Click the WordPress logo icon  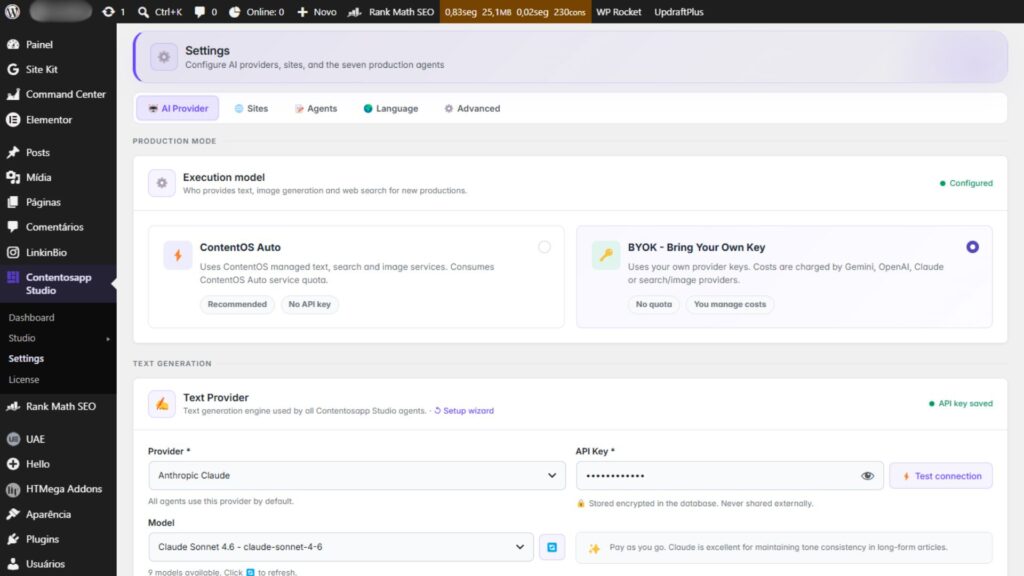tap(12, 12)
